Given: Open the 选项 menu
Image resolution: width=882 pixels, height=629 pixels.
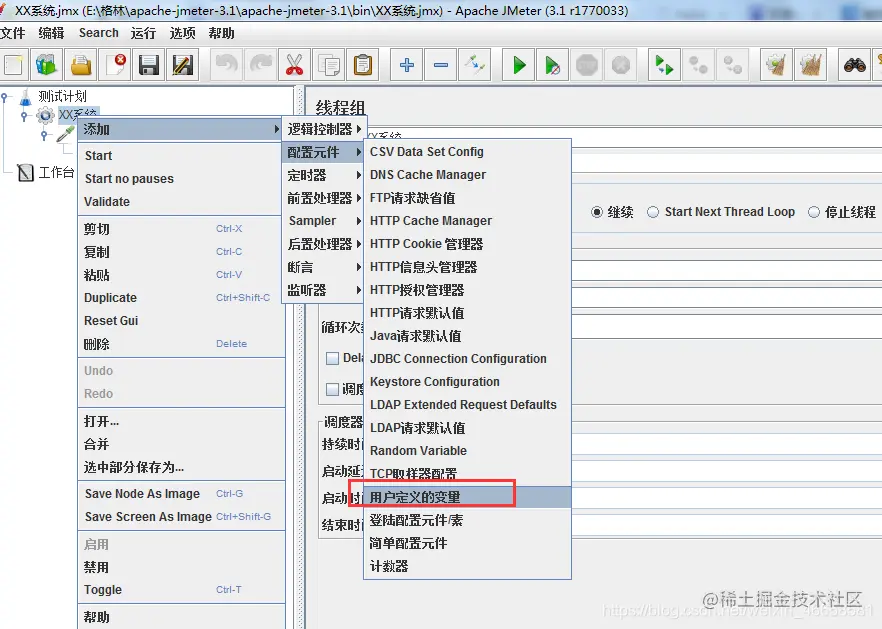Looking at the screenshot, I should tap(182, 33).
